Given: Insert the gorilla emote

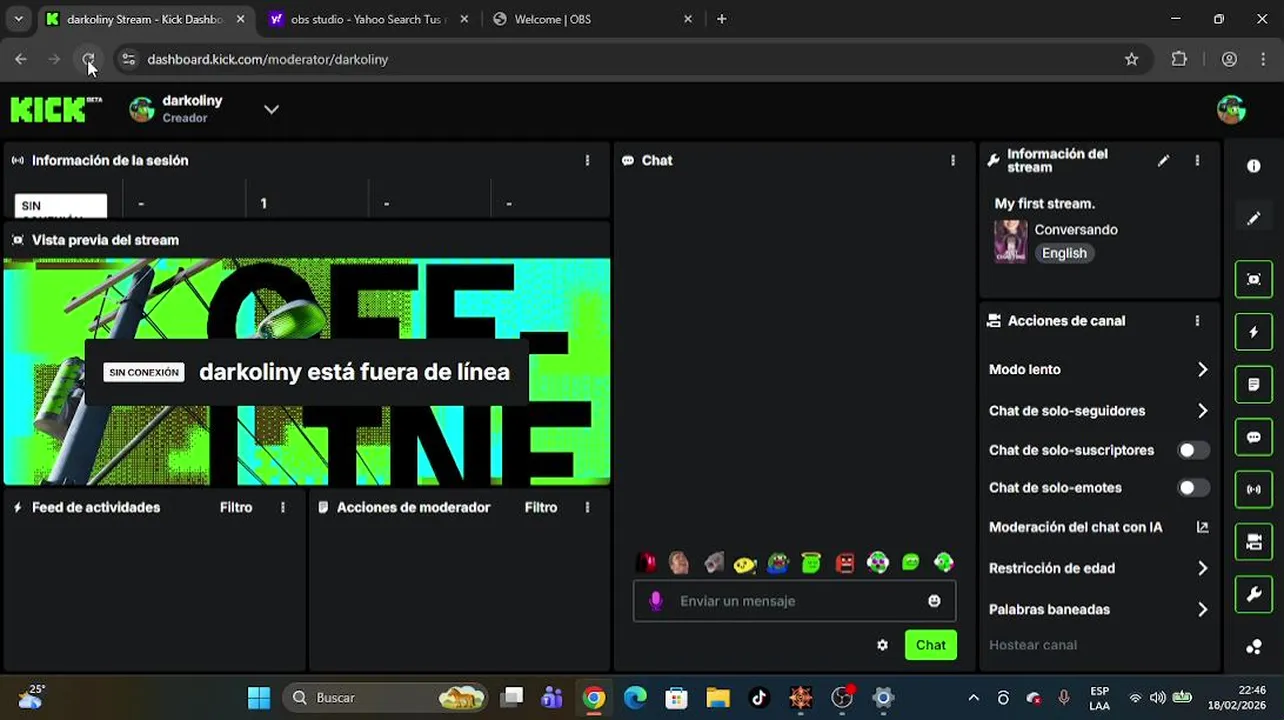Looking at the screenshot, I should [713, 563].
